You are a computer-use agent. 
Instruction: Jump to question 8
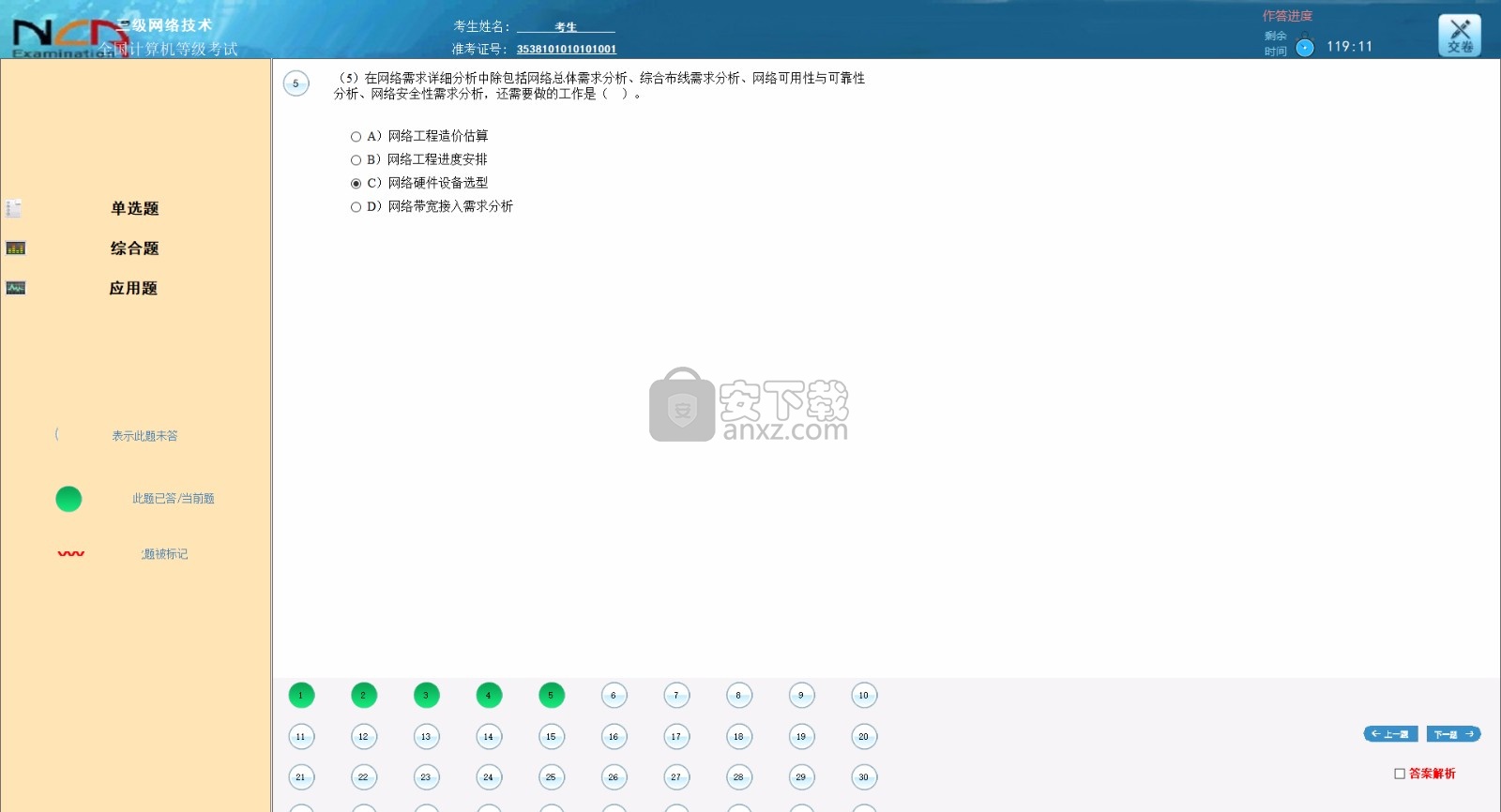coord(739,695)
